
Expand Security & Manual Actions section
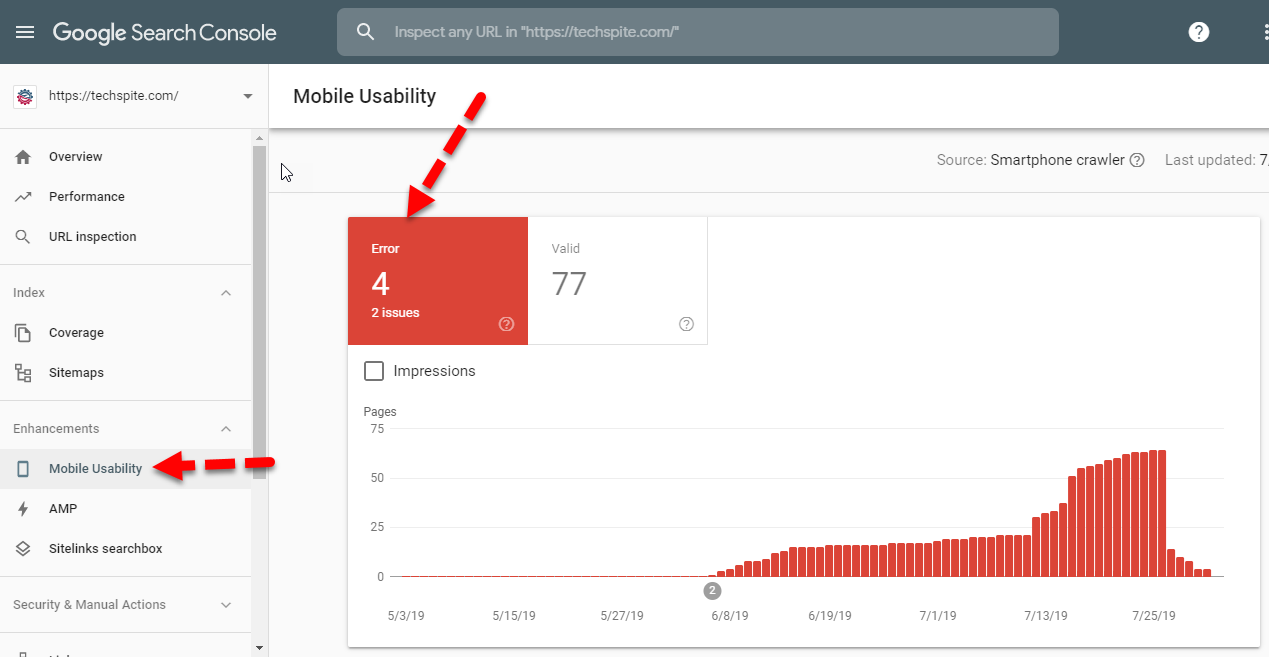[x=226, y=605]
